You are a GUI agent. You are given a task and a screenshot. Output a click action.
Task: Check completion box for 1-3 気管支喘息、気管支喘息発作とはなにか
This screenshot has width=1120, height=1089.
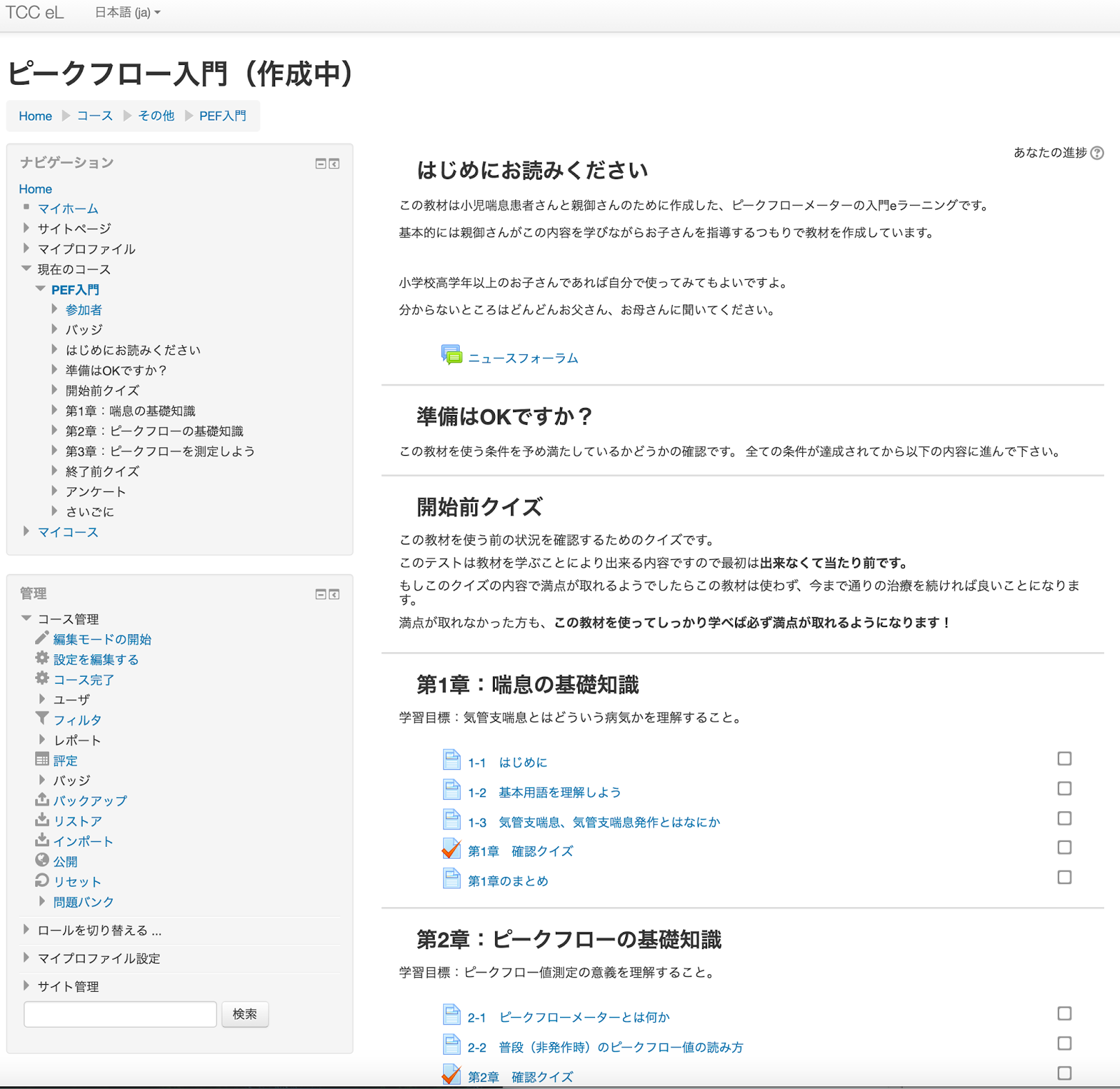tap(1065, 818)
